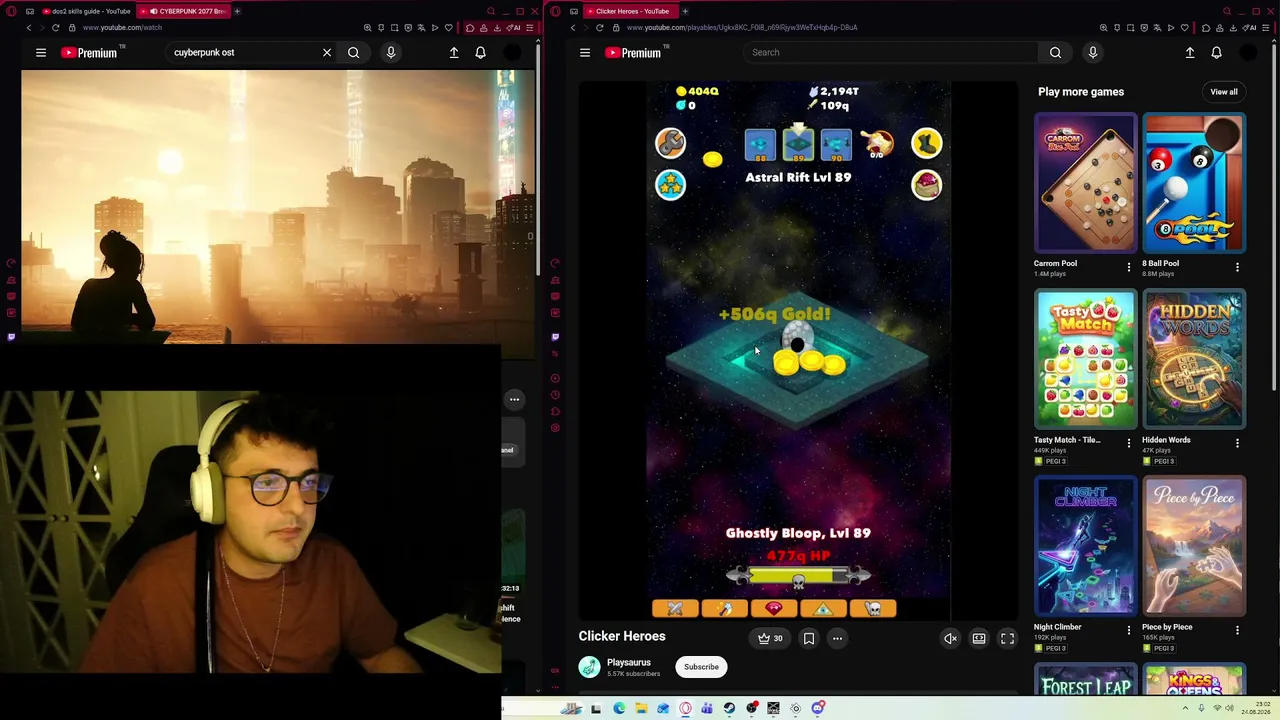
Task: Open options menu for Carrom Pool
Action: pyautogui.click(x=1129, y=267)
